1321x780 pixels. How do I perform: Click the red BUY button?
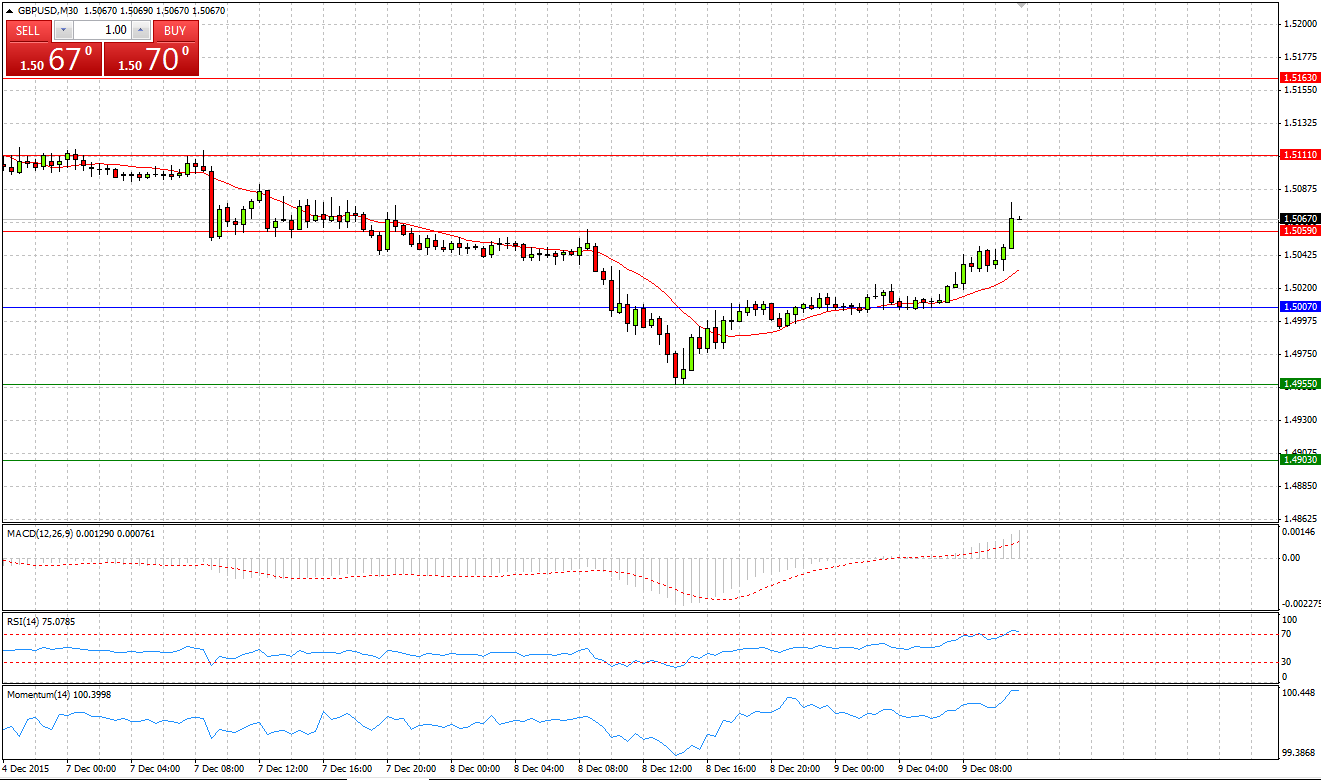(x=175, y=30)
